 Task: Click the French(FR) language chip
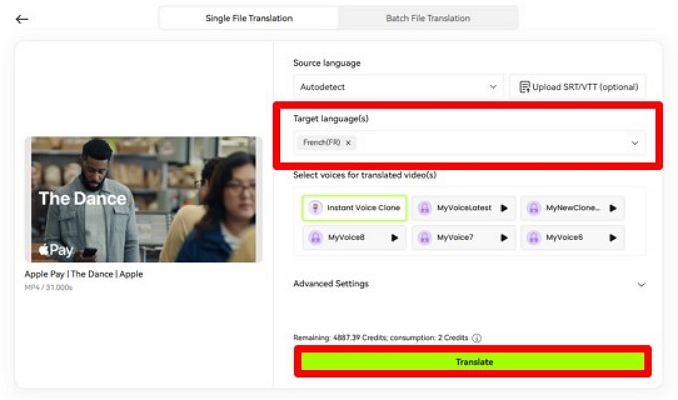[x=326, y=142]
